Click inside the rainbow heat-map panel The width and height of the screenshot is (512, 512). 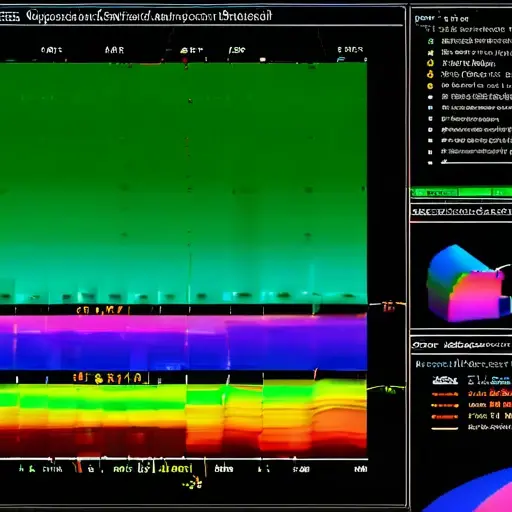(x=183, y=421)
